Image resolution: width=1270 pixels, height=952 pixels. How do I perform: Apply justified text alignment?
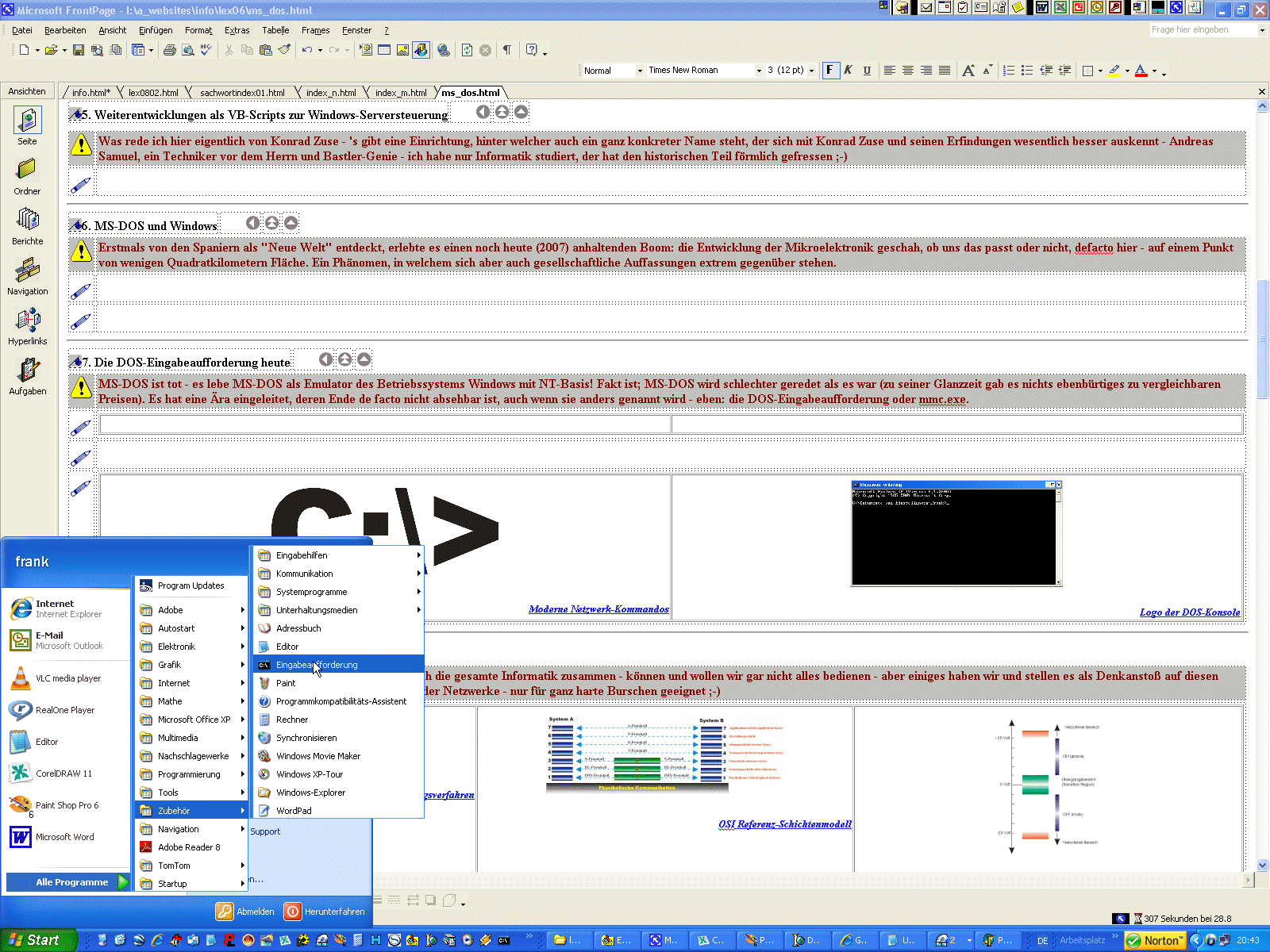[945, 71]
